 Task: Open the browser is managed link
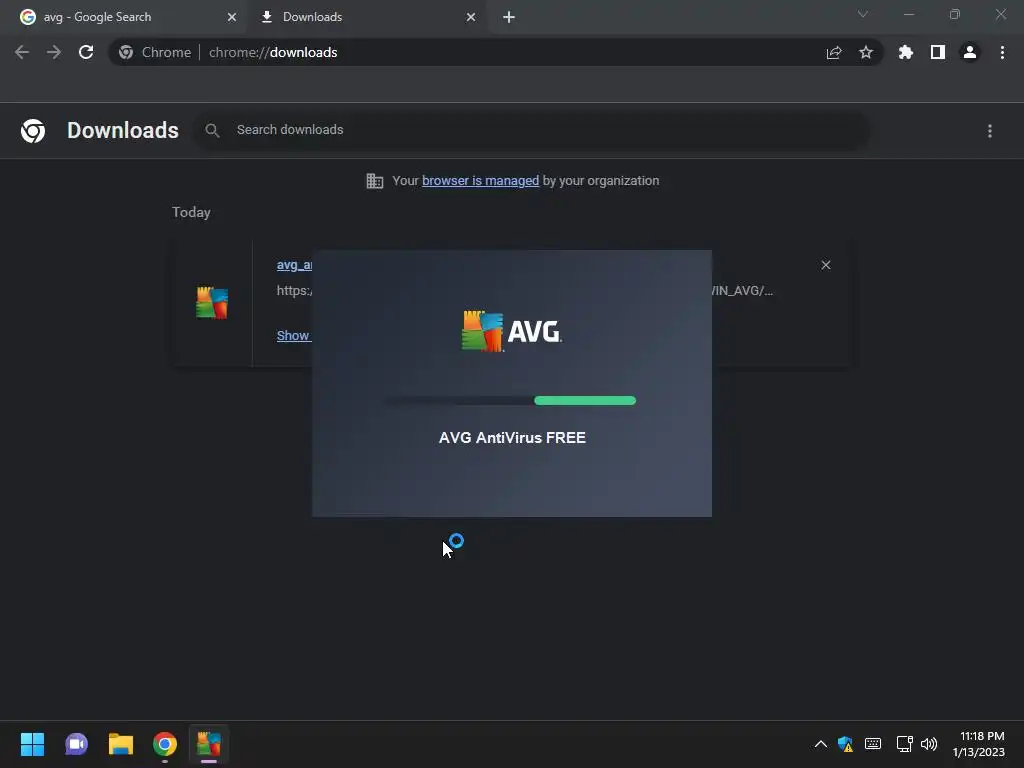click(x=480, y=181)
